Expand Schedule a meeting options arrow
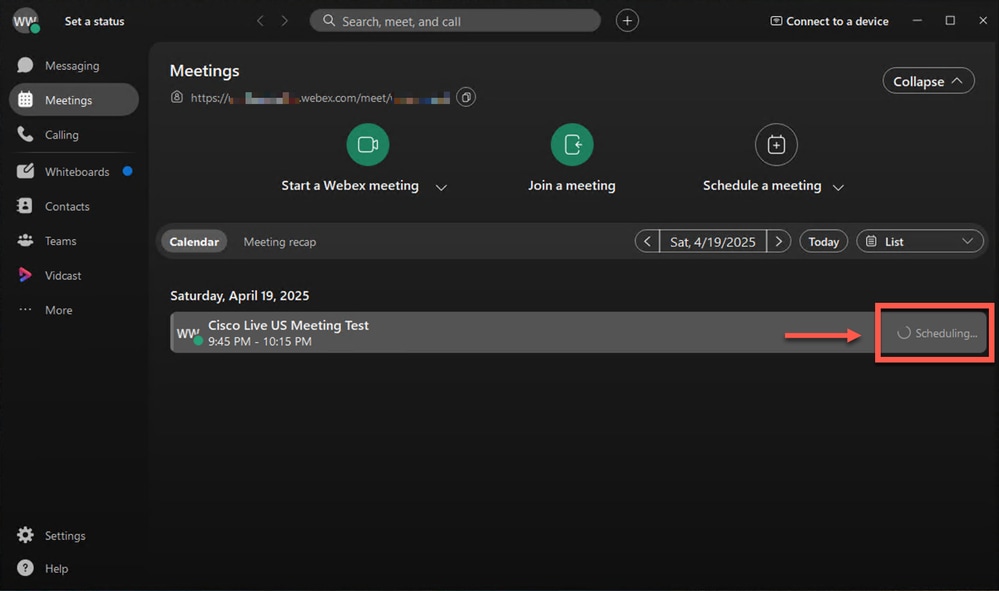 tap(838, 187)
